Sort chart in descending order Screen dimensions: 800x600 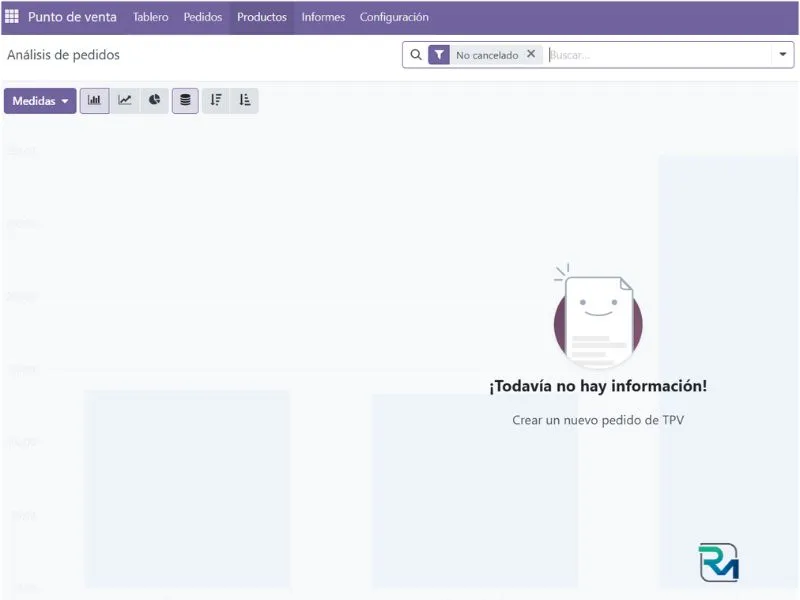click(x=216, y=100)
